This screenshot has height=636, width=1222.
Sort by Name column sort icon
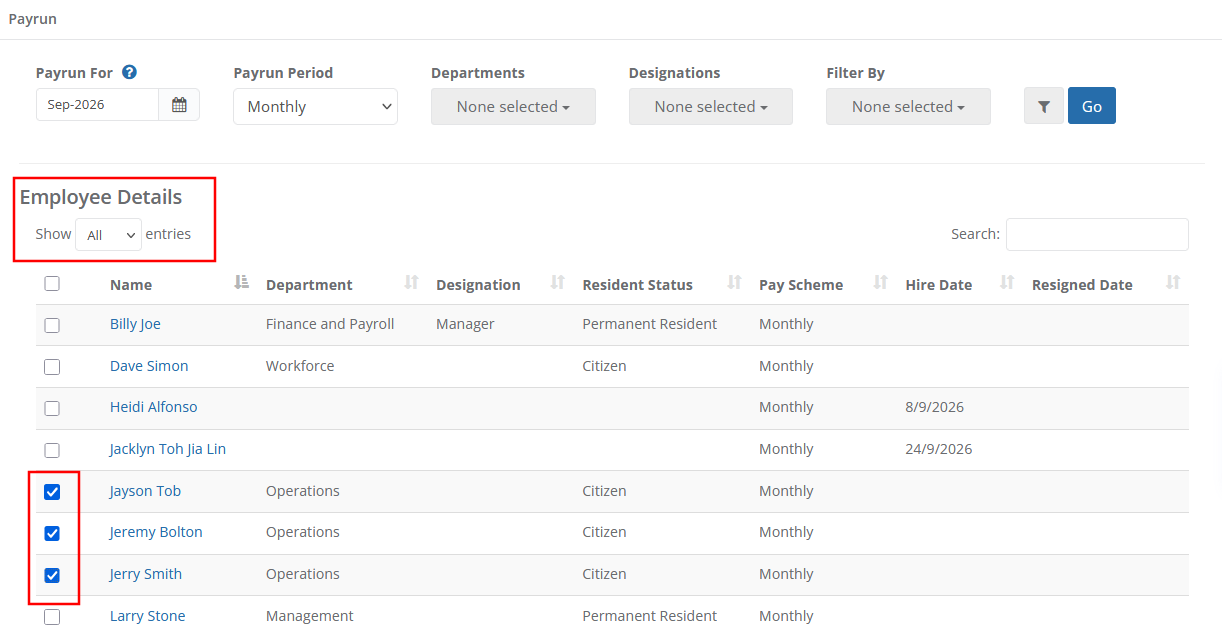tap(241, 283)
